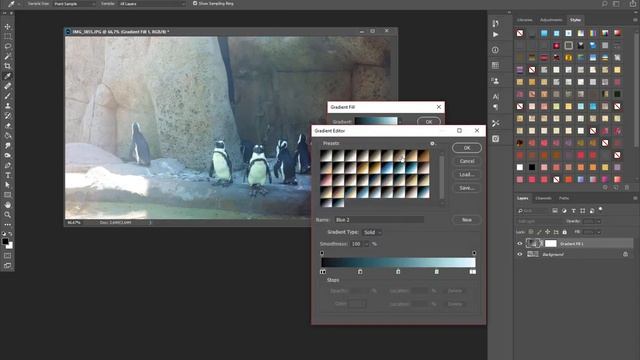Click the Smoothness value field

tap(356, 244)
